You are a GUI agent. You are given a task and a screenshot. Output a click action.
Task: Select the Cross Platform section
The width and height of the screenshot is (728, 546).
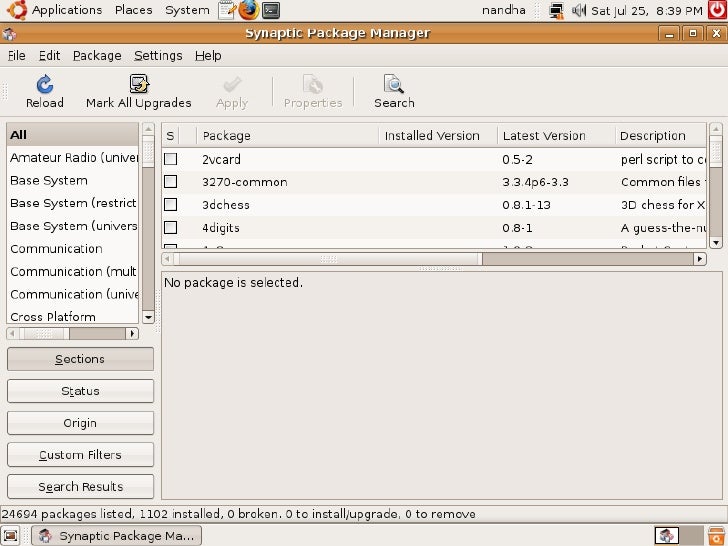72,316
